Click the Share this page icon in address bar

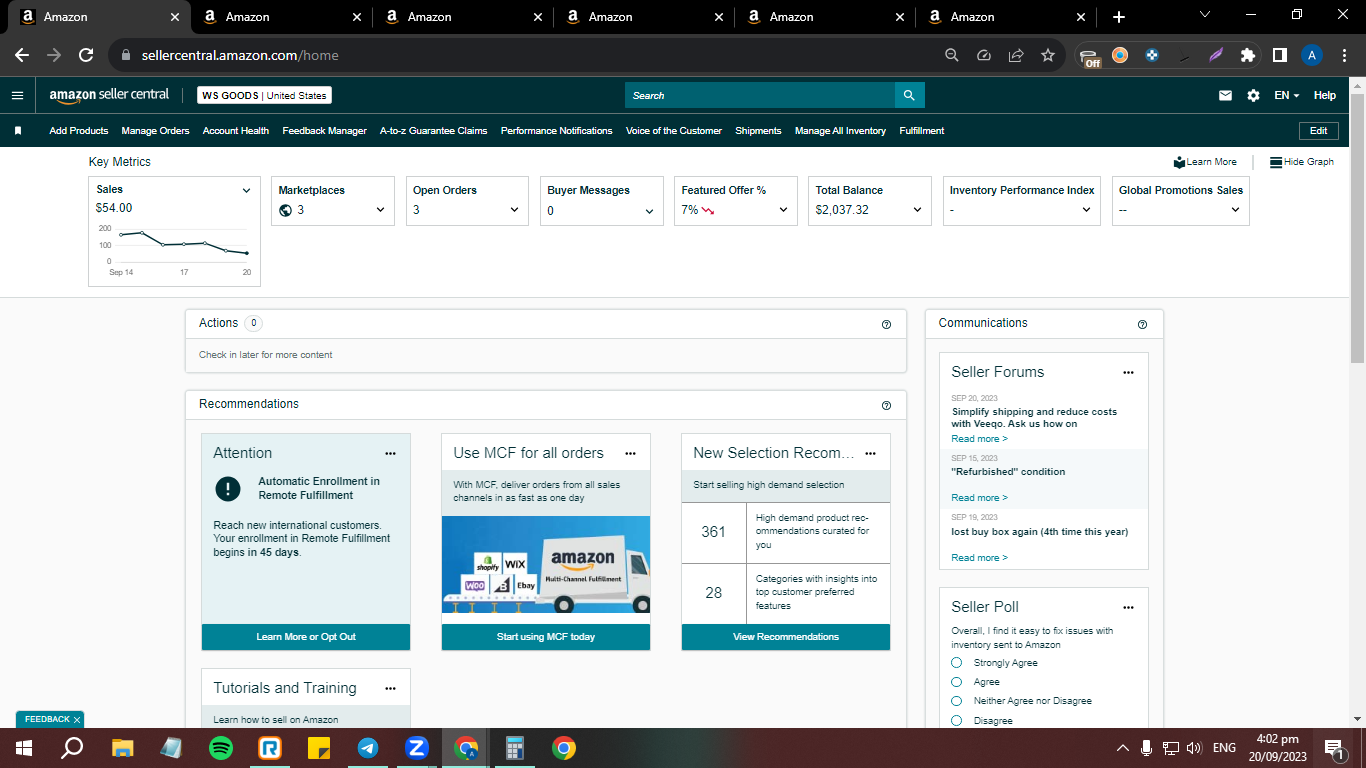click(x=1015, y=55)
